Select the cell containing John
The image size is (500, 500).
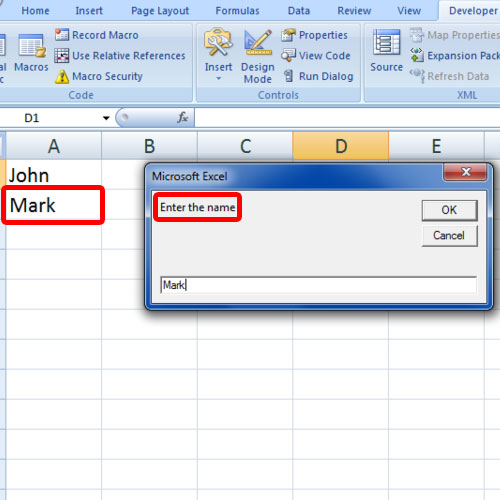pos(54,175)
